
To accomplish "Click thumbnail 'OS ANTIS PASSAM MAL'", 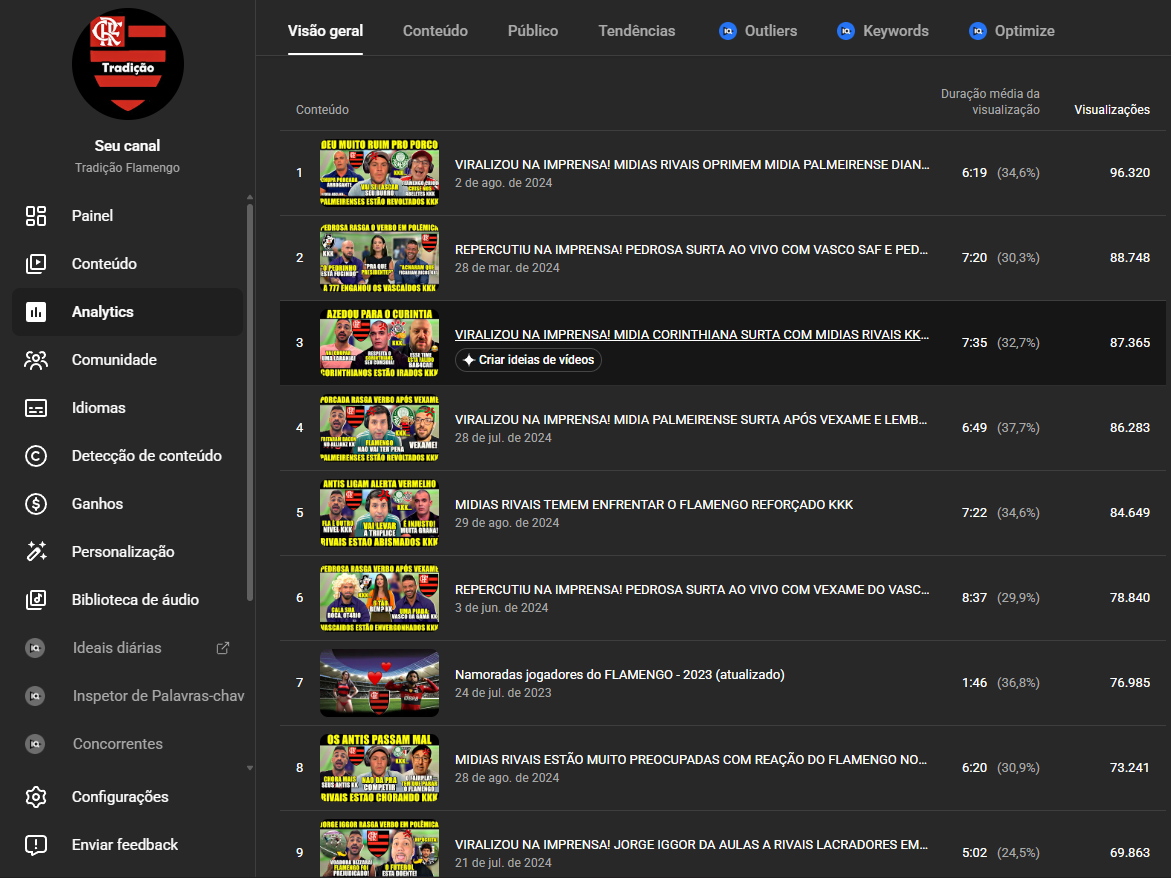I will [x=379, y=768].
